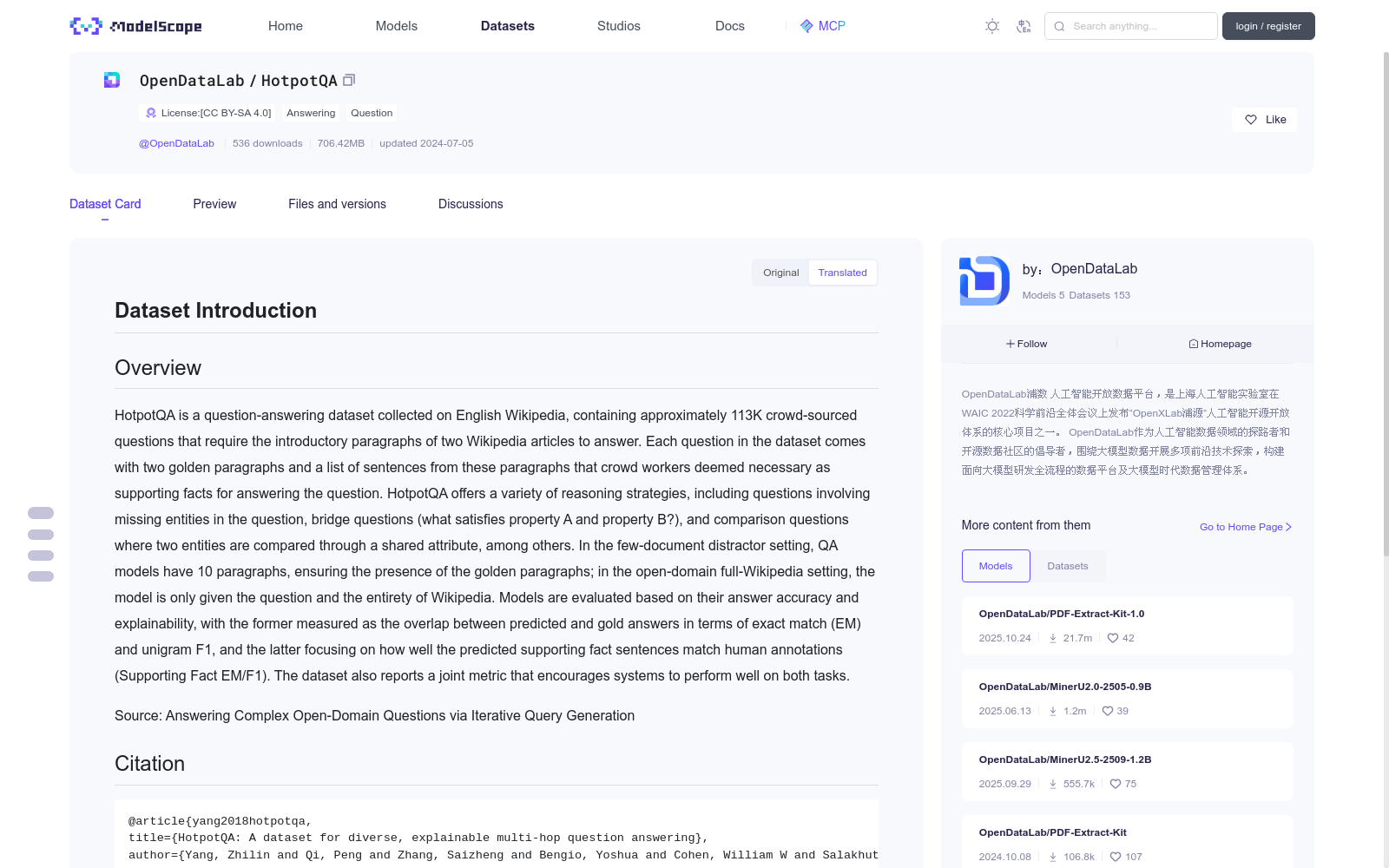Open the MCP navigation item
This screenshot has height=868, width=1389.
pyautogui.click(x=822, y=26)
